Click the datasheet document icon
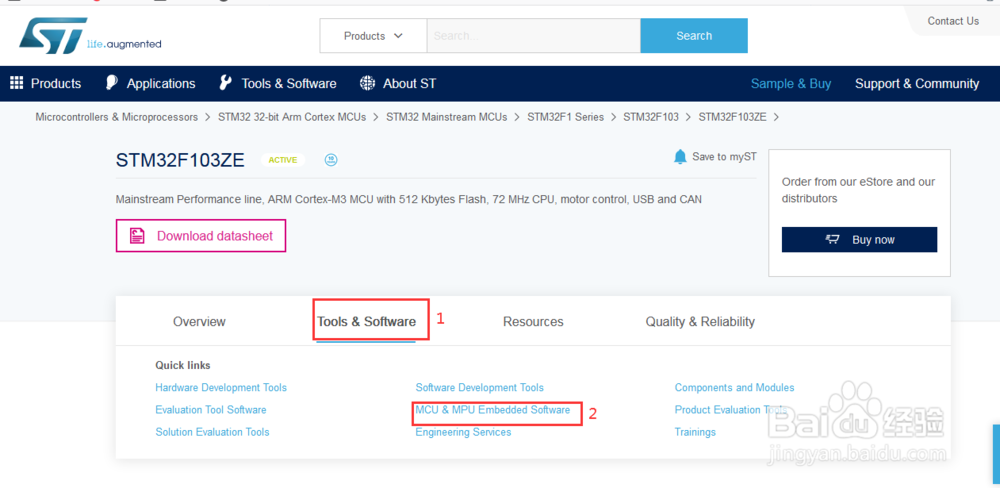 [136, 236]
